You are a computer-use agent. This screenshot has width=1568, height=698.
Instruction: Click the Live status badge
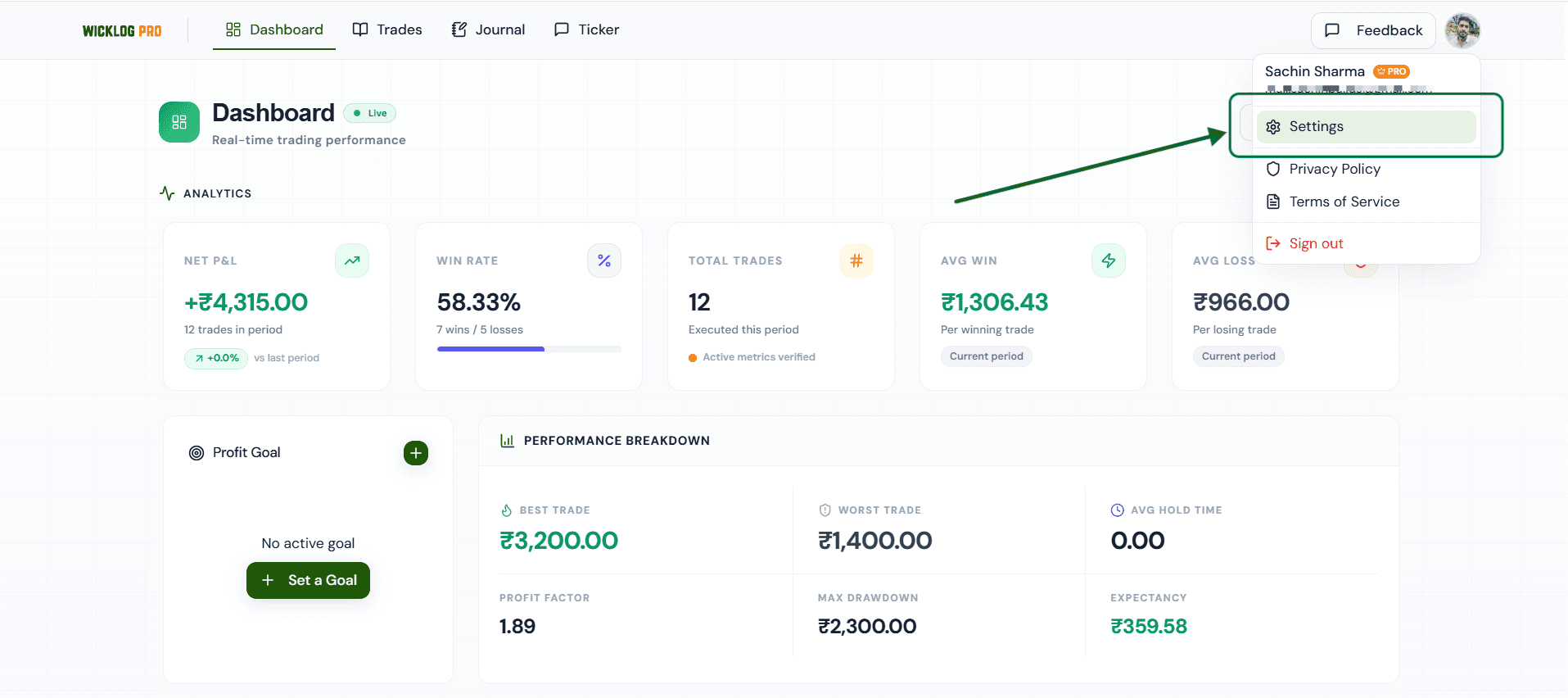point(370,113)
